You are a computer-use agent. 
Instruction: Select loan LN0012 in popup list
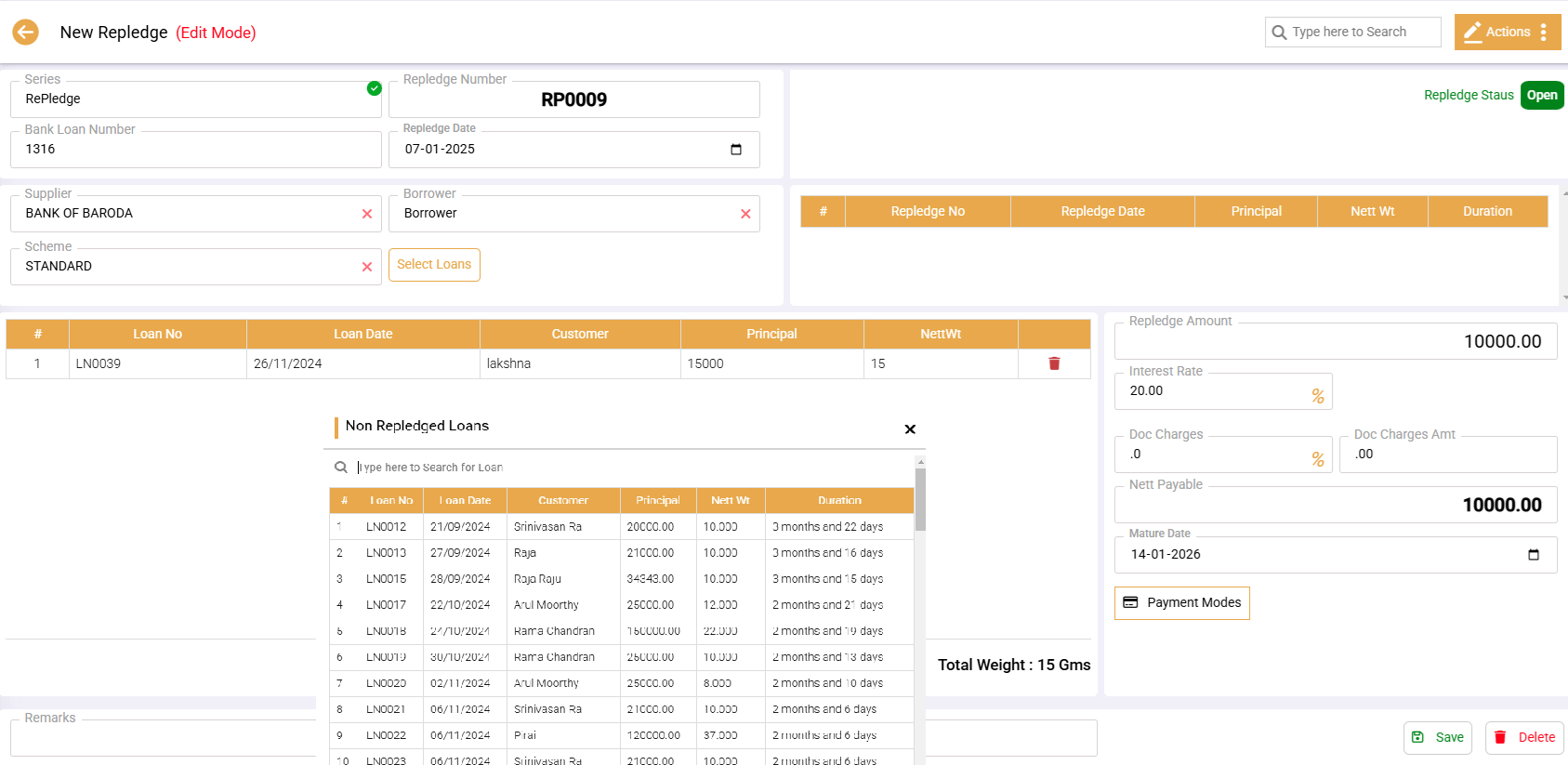(x=621, y=527)
